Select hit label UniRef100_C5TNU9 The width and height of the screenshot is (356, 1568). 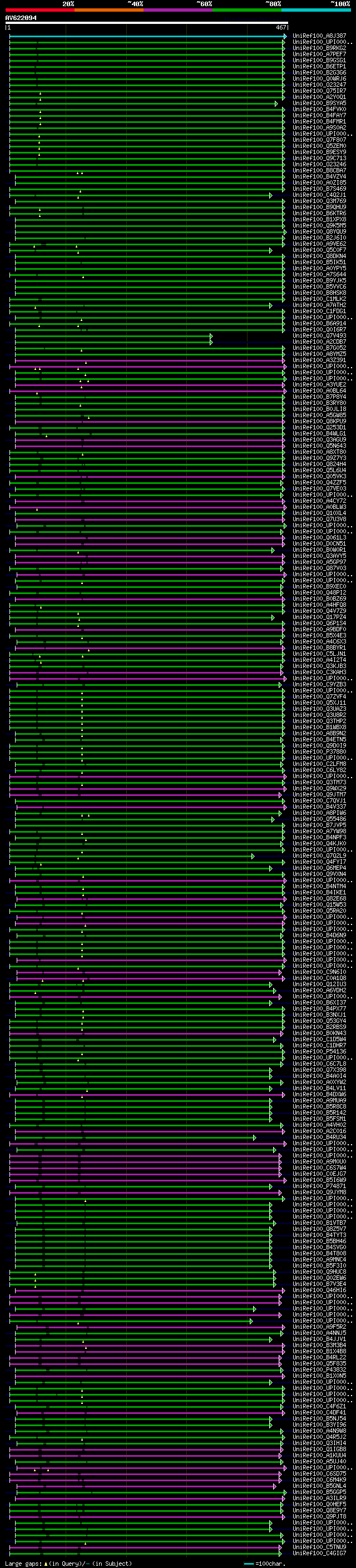[x=319, y=1547]
